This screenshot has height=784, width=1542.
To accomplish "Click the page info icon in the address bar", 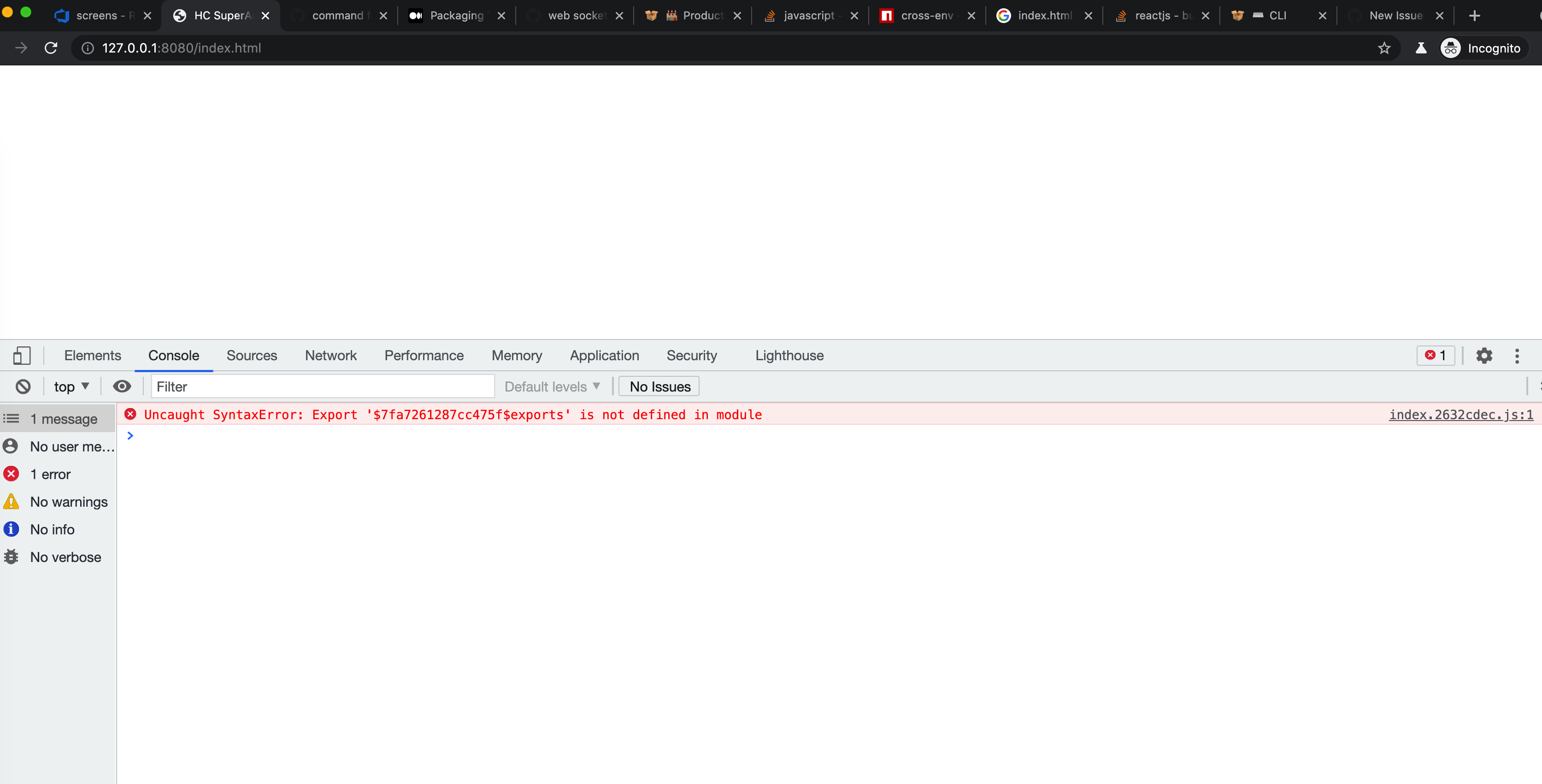I will click(x=88, y=48).
